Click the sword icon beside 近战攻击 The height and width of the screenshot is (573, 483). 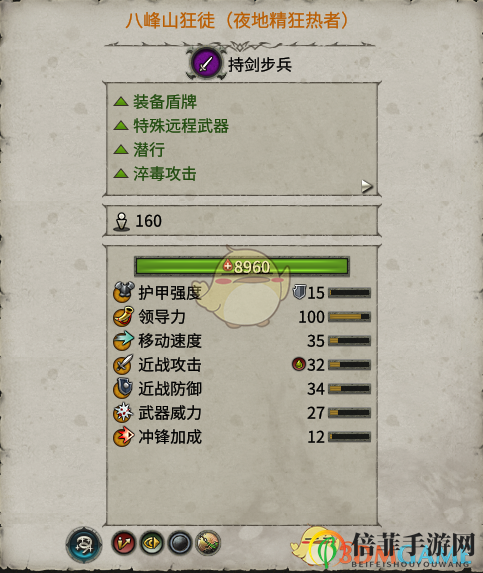pos(123,364)
